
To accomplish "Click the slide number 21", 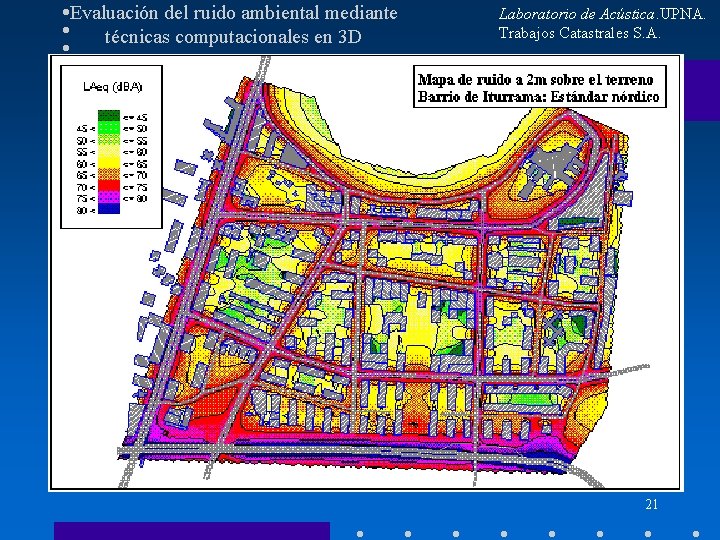I will click(x=652, y=504).
